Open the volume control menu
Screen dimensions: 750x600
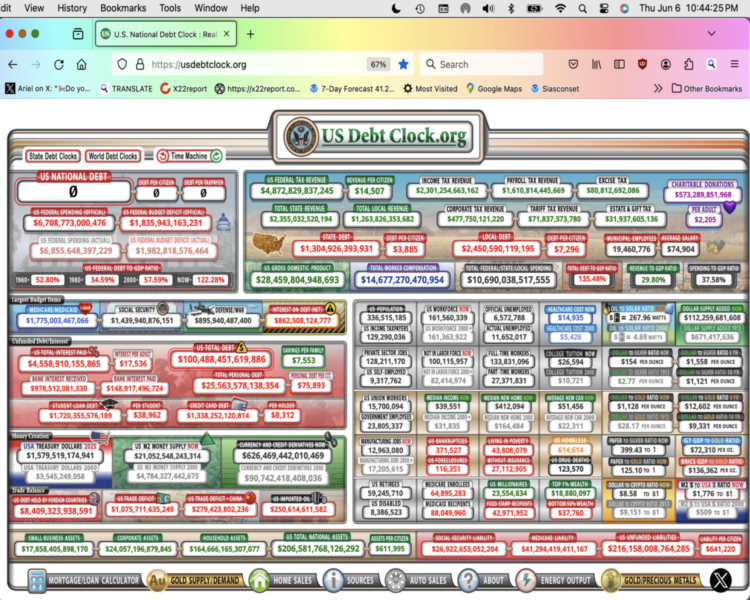tap(488, 8)
